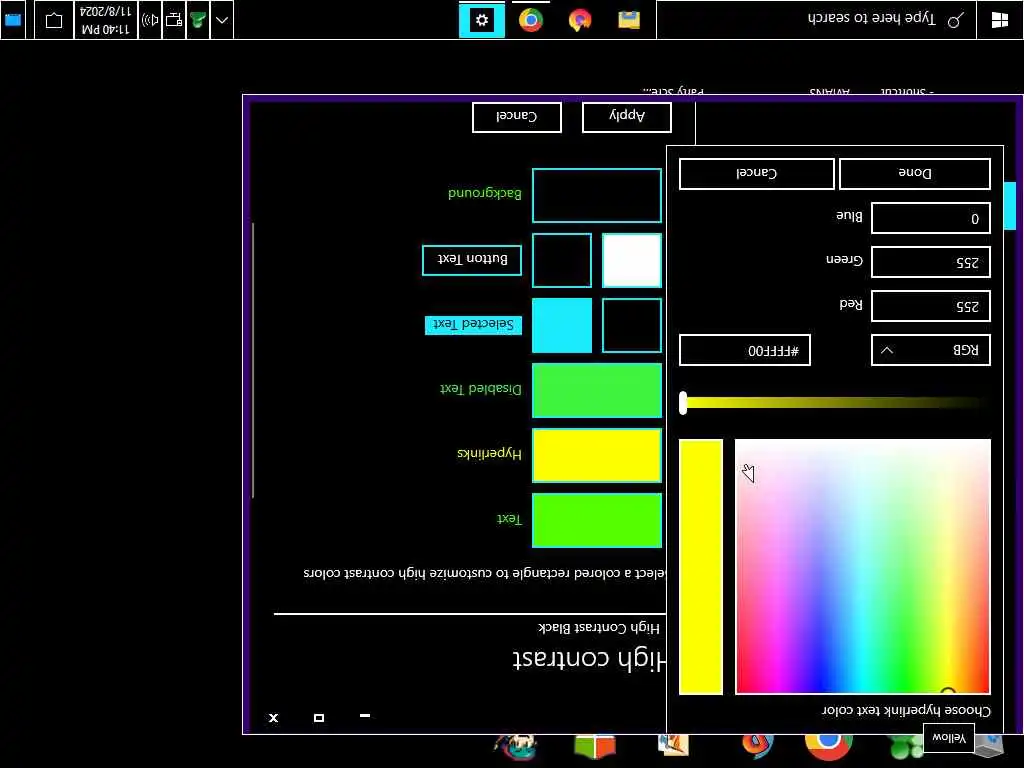Open the green security shield tray icon
Viewport: 1024px width, 768px height.
[198, 20]
